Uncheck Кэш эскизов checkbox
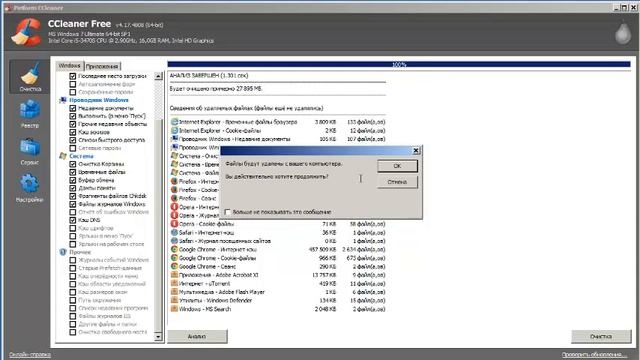The image size is (640, 360). [x=73, y=132]
